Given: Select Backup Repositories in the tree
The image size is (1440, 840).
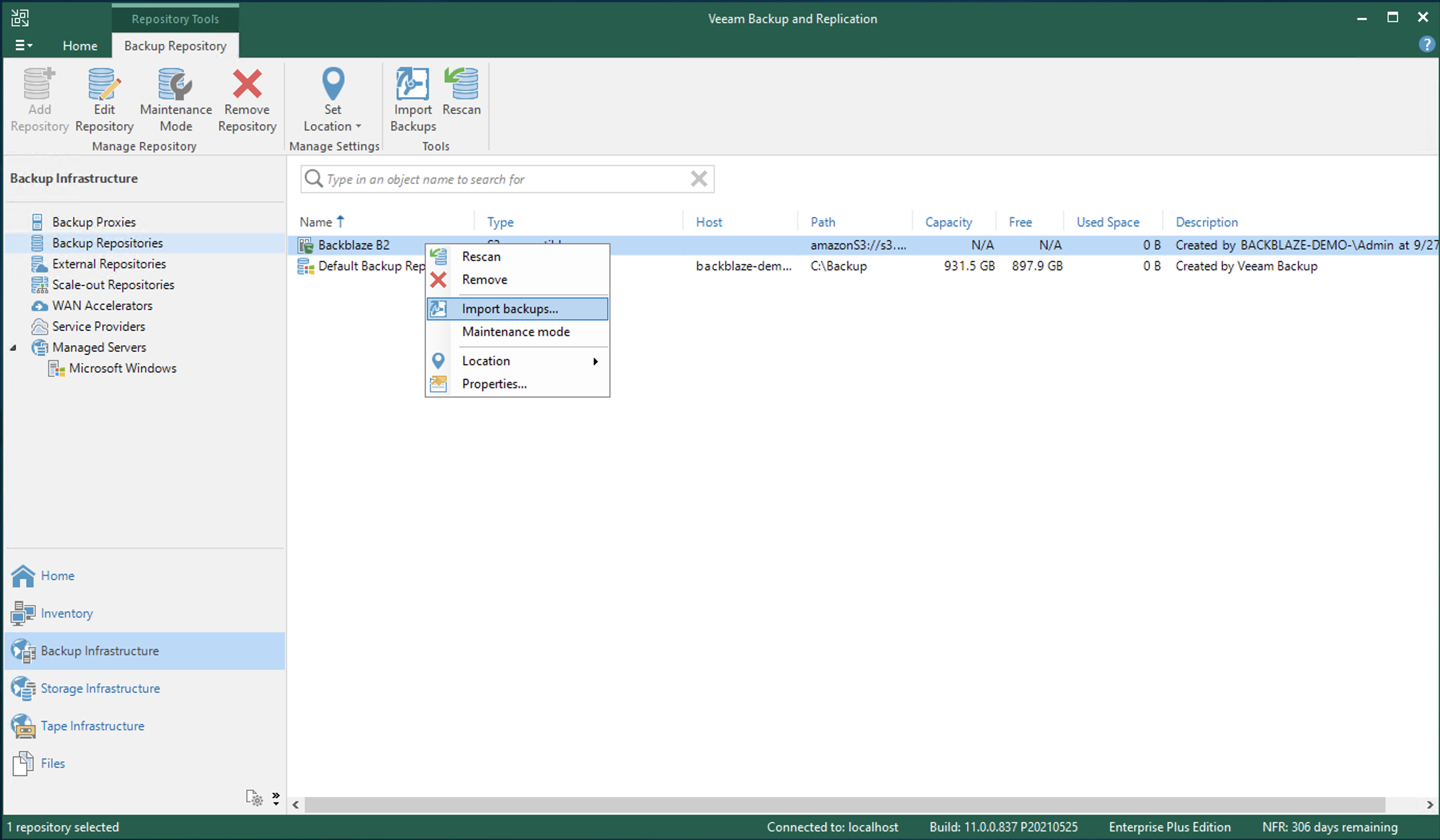Looking at the screenshot, I should coord(107,243).
